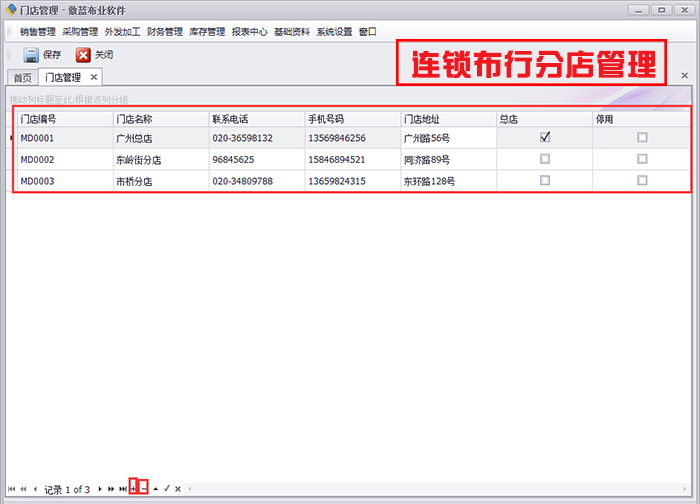
Task: Sort by 门店名称 column header
Action: (x=159, y=118)
